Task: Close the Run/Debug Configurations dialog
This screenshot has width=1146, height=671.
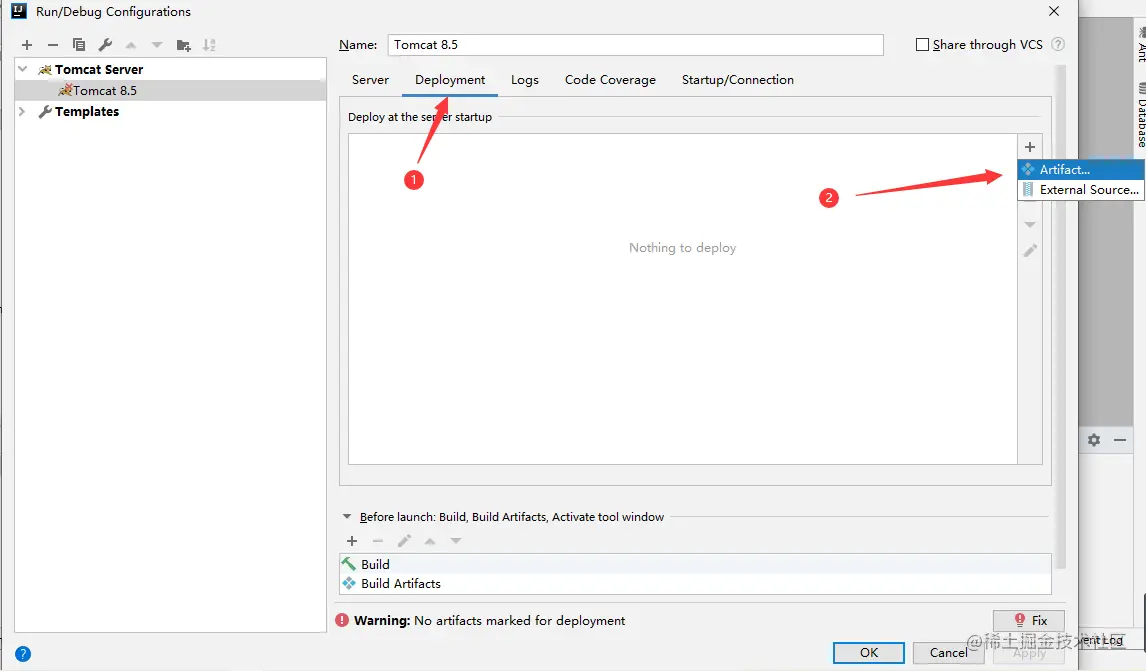Action: tap(1054, 11)
